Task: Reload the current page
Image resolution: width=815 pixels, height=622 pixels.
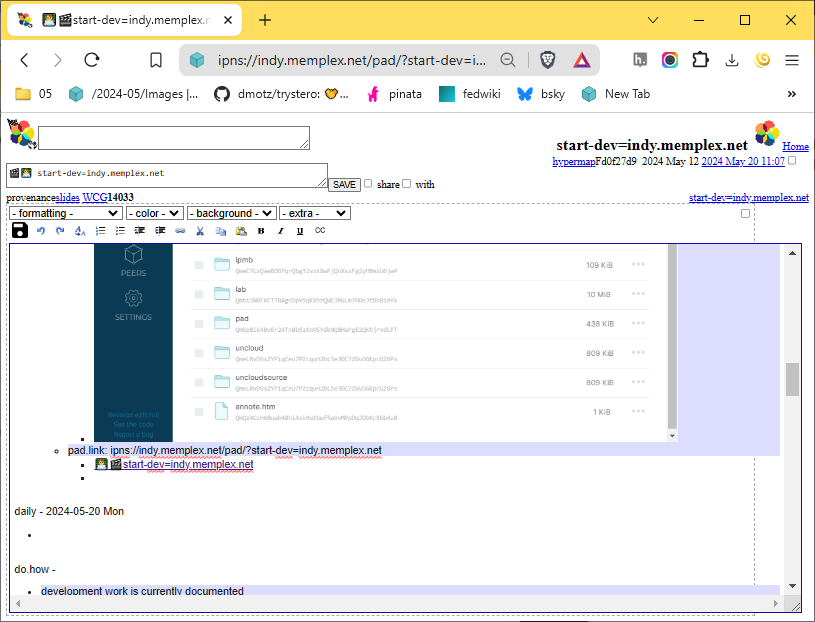Action: (x=92, y=60)
